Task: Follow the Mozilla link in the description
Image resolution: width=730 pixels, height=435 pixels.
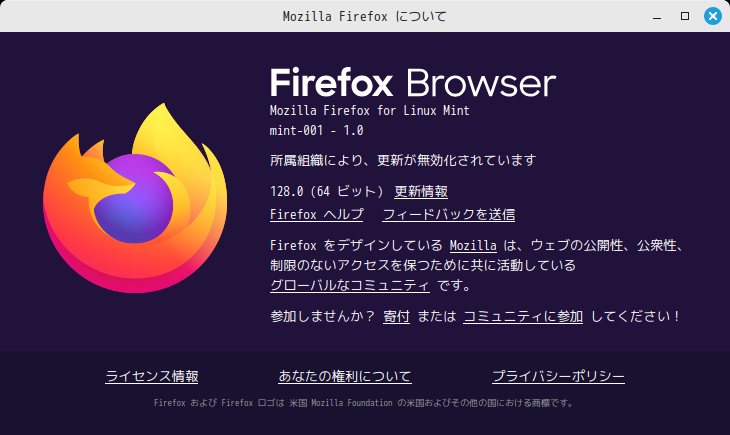Action: pos(473,245)
